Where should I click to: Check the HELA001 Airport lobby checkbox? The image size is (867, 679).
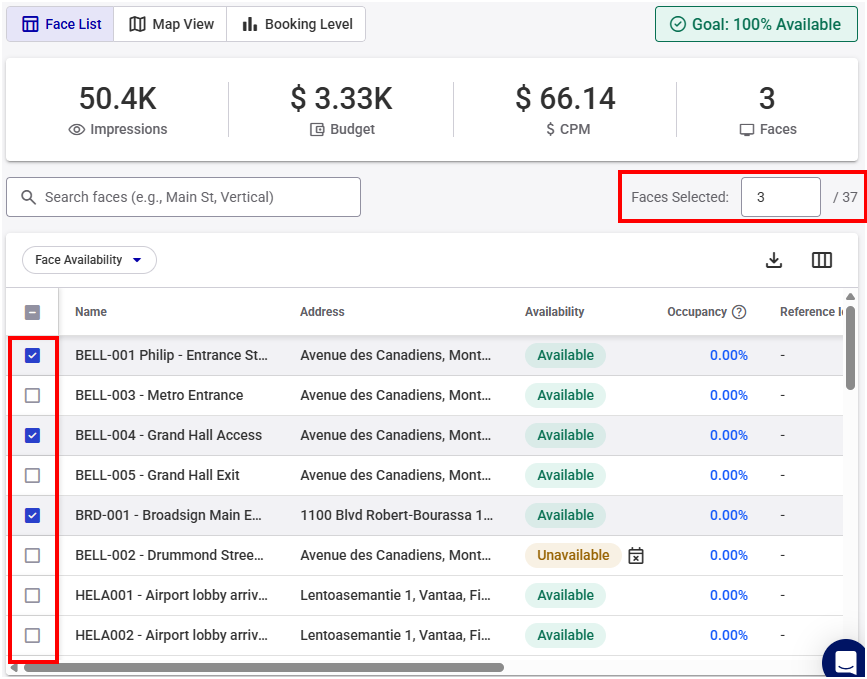(32, 595)
